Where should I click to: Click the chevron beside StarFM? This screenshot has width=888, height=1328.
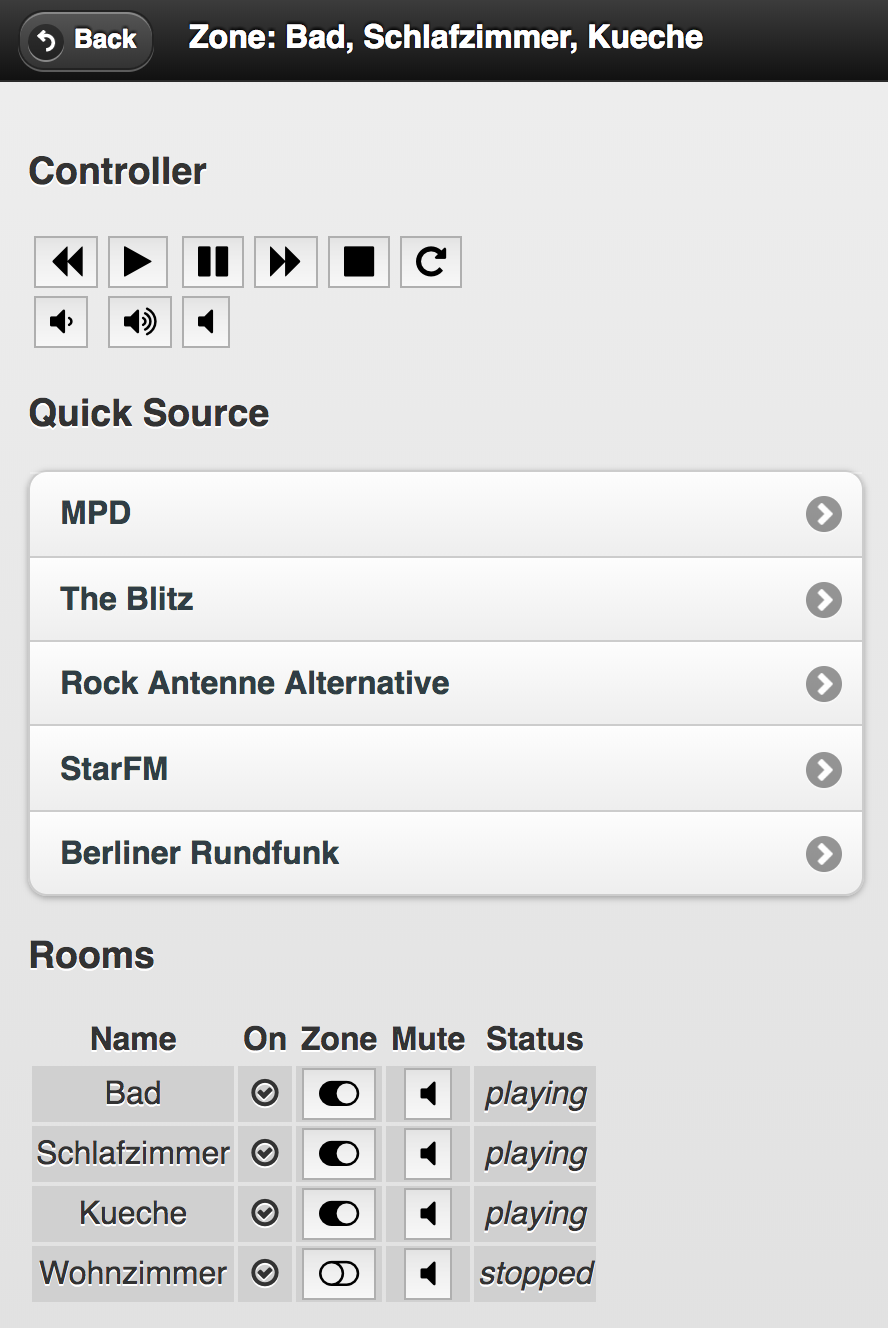coord(823,770)
